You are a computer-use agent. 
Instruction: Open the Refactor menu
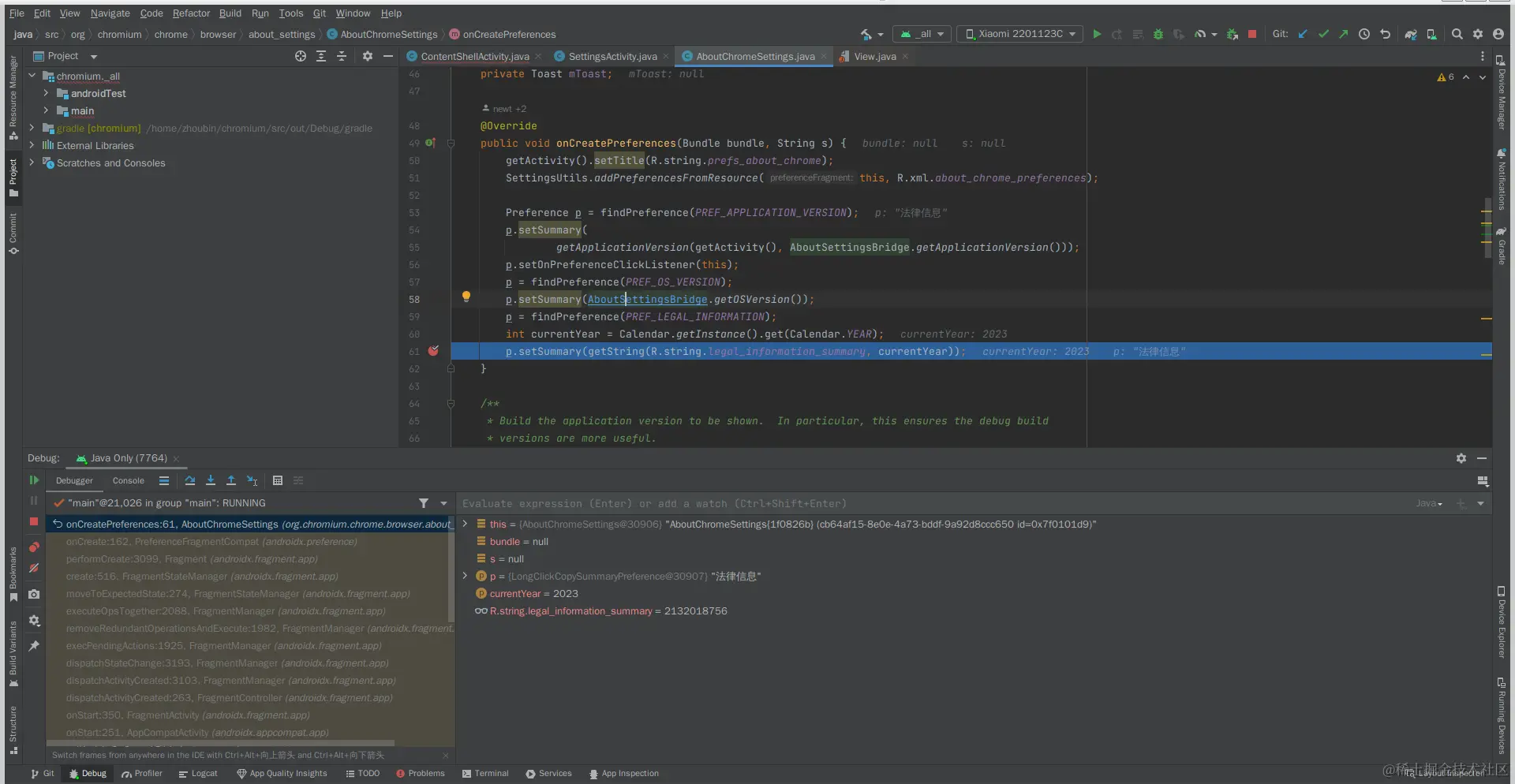tap(191, 13)
